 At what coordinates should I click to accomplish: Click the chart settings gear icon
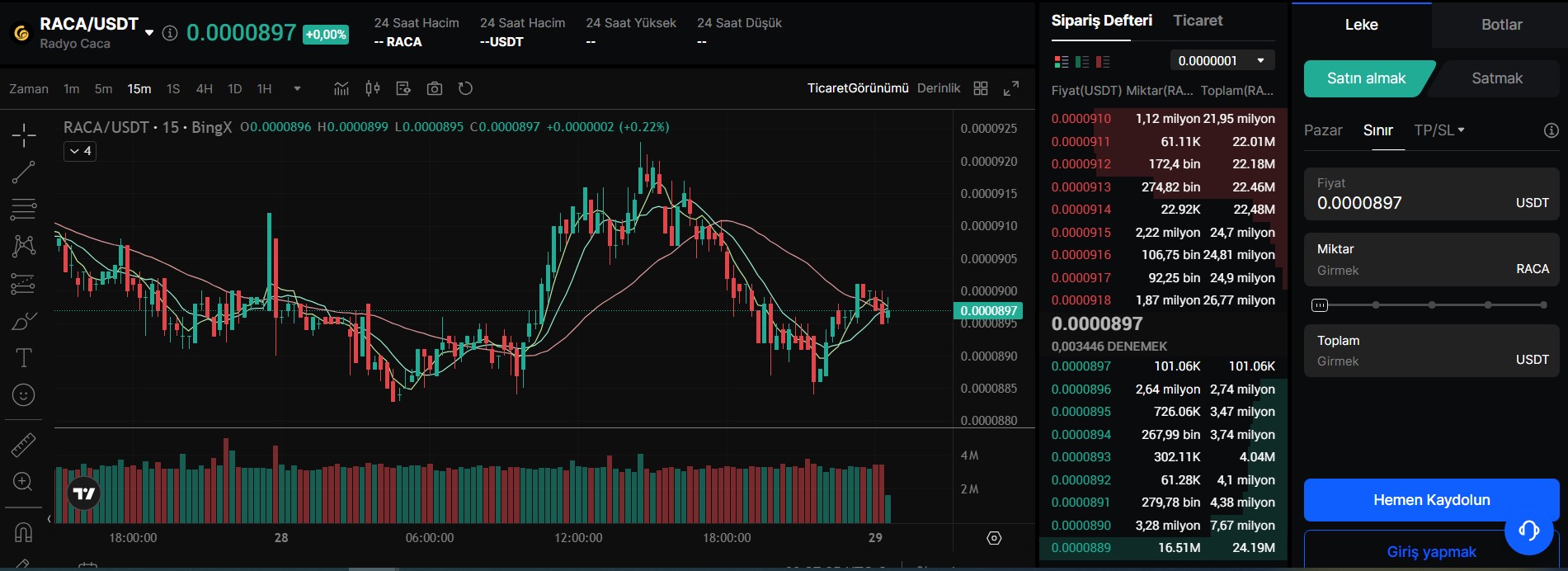pos(994,538)
